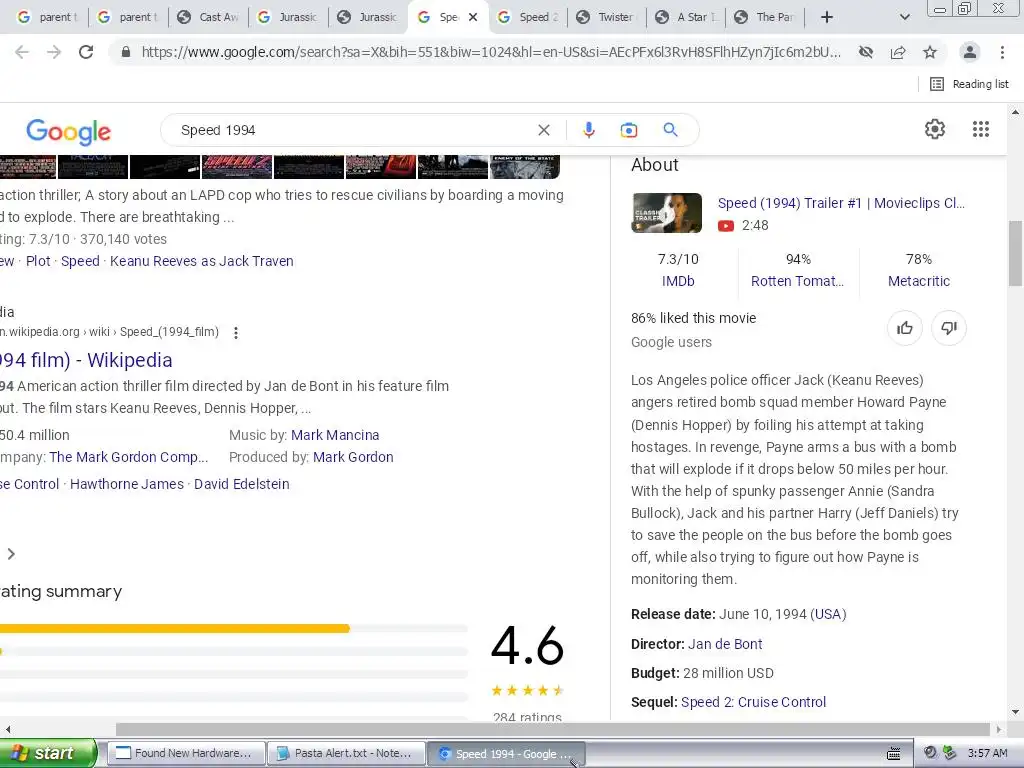Viewport: 1024px width, 768px height.
Task: Close the active Speed tab
Action: [473, 17]
